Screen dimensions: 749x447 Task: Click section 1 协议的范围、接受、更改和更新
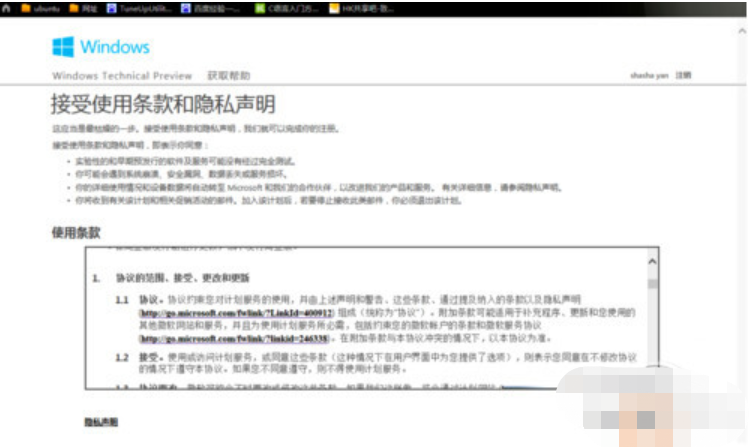coord(171,278)
